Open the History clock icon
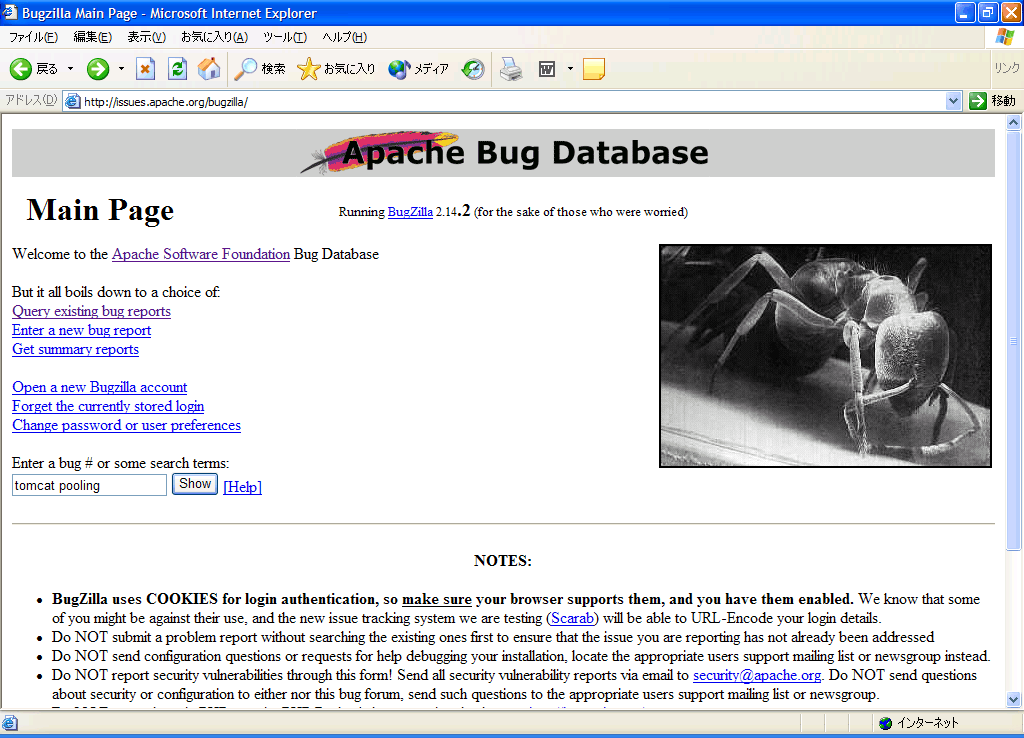 (x=473, y=69)
